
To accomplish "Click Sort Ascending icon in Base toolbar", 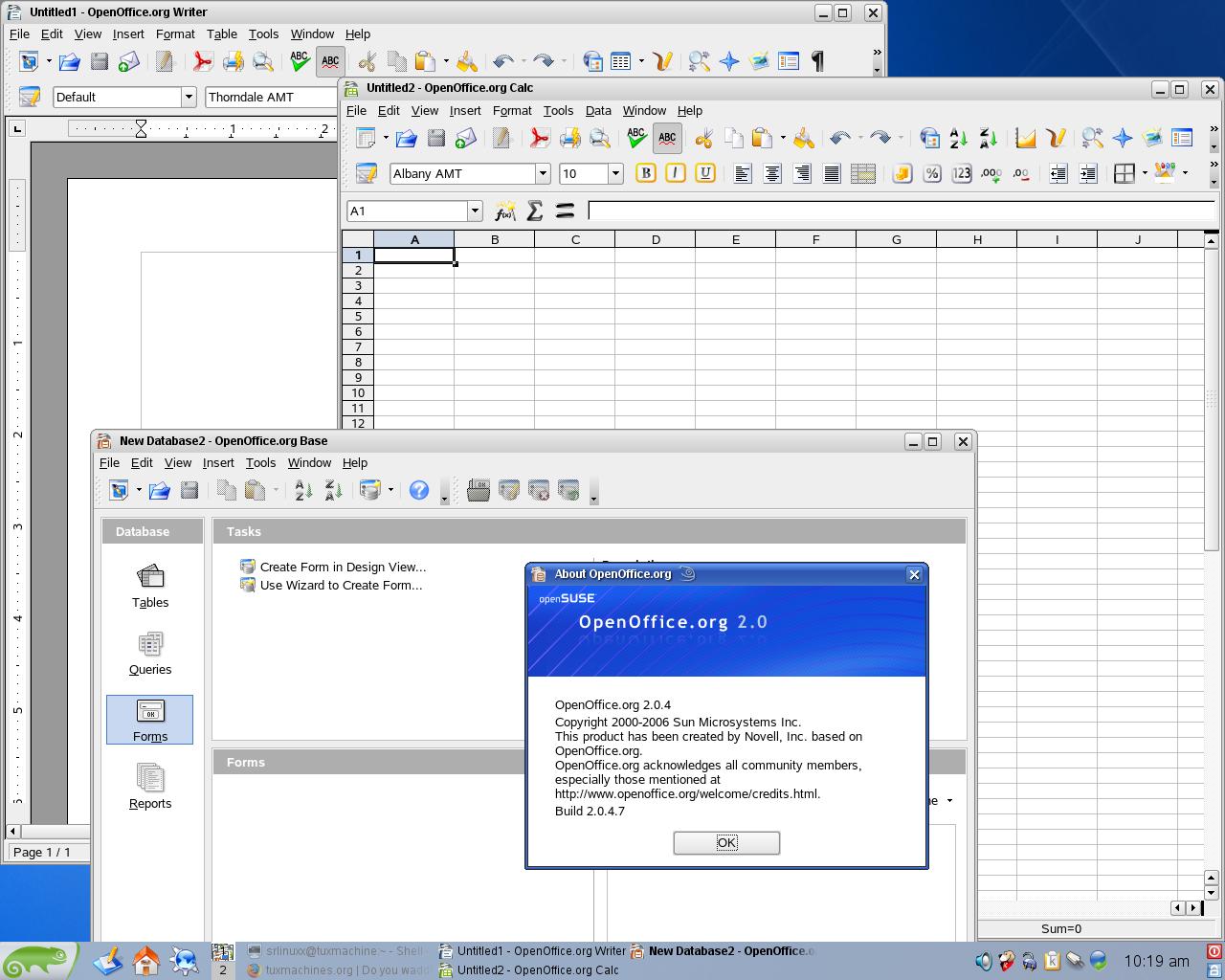I will (303, 491).
